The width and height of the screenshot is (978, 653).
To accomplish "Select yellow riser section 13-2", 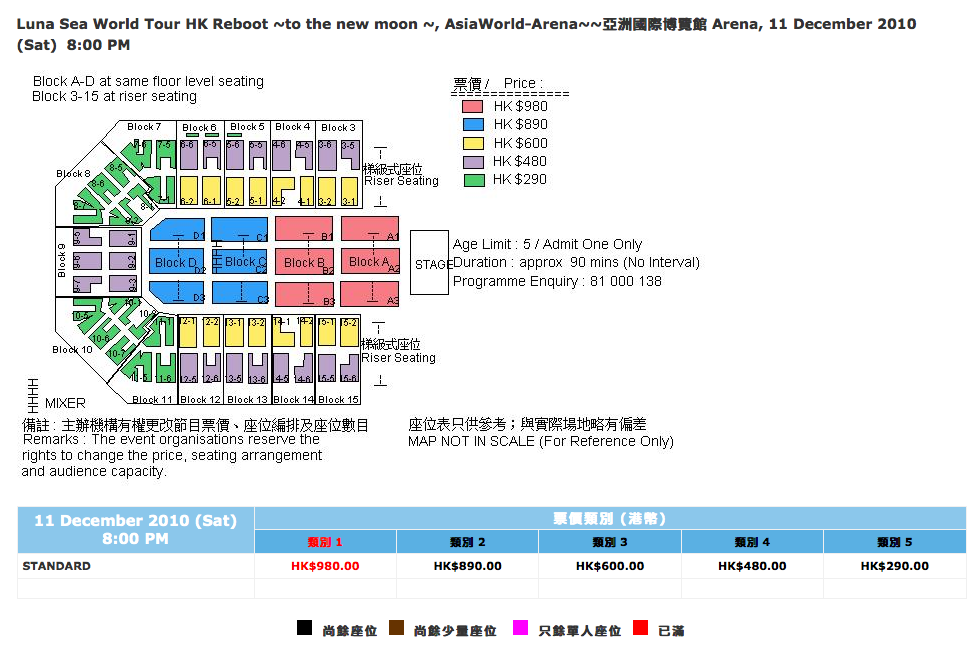I will click(x=257, y=332).
